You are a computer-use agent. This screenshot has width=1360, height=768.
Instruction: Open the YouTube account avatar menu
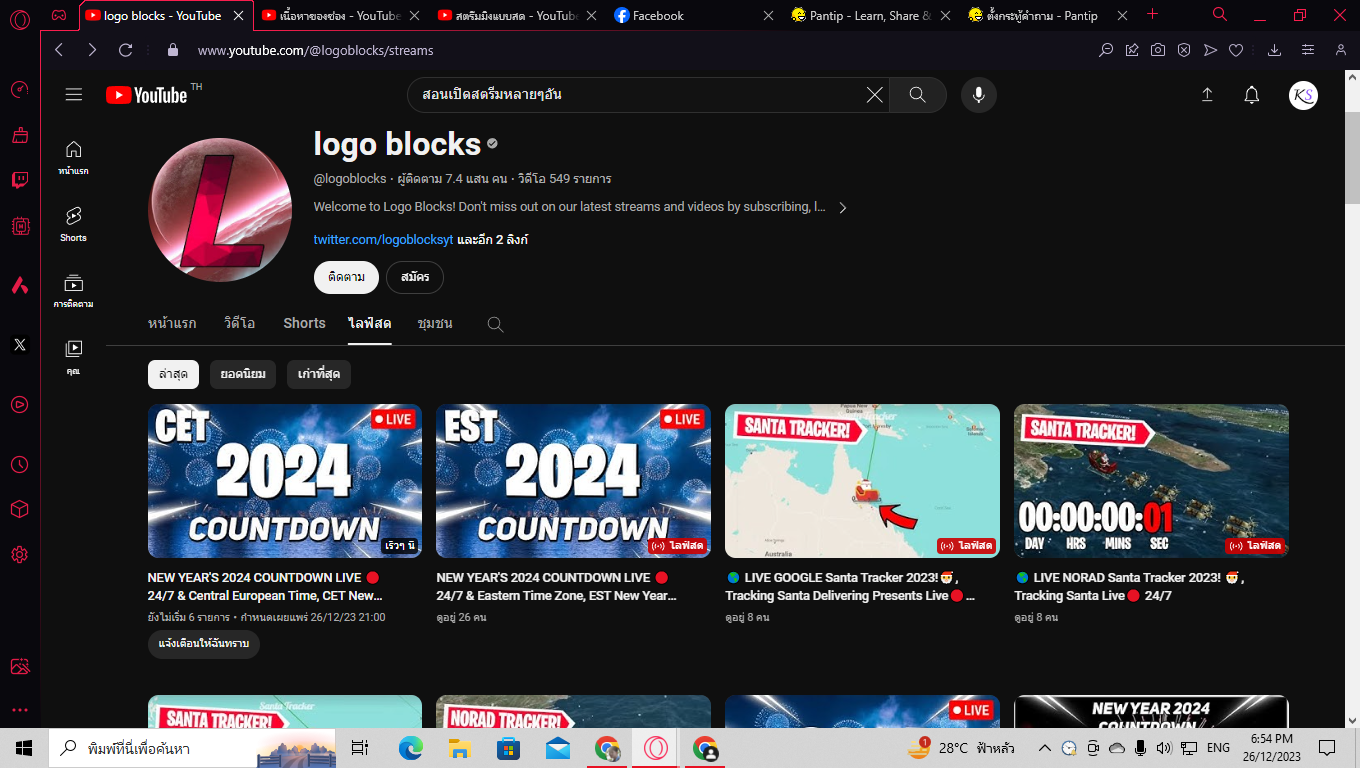click(x=1303, y=95)
